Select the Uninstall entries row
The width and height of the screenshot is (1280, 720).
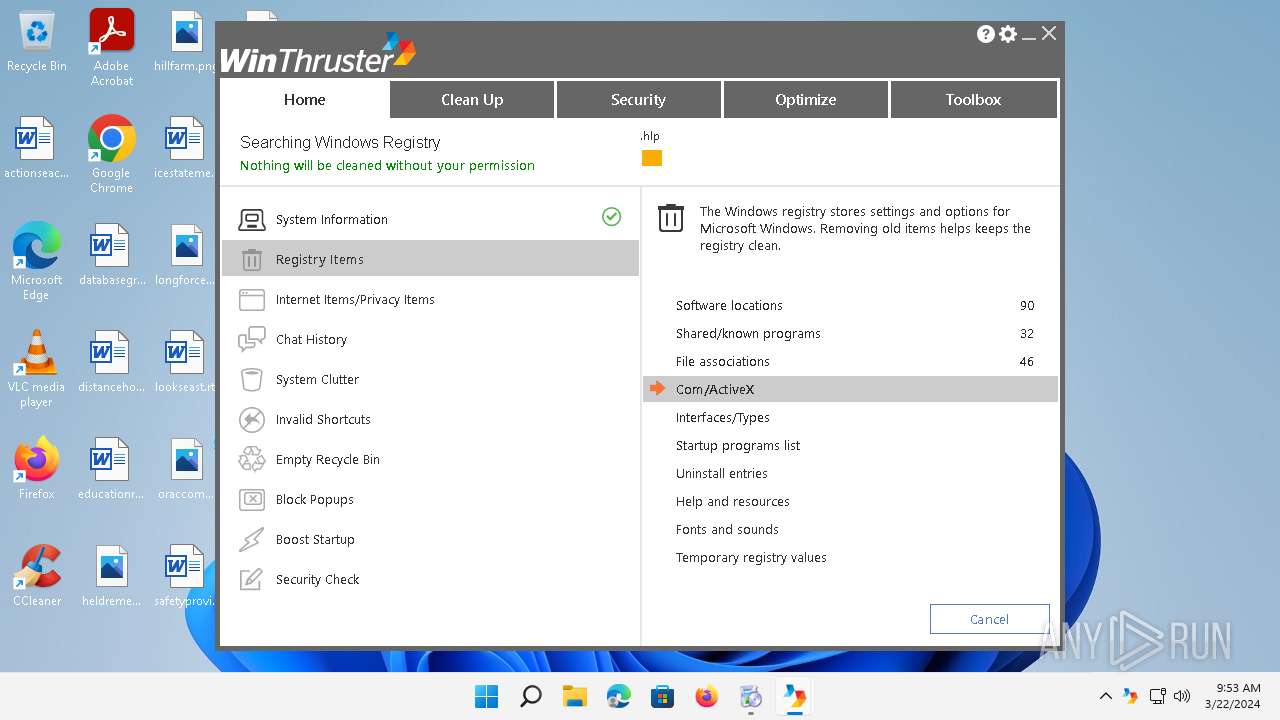click(850, 474)
